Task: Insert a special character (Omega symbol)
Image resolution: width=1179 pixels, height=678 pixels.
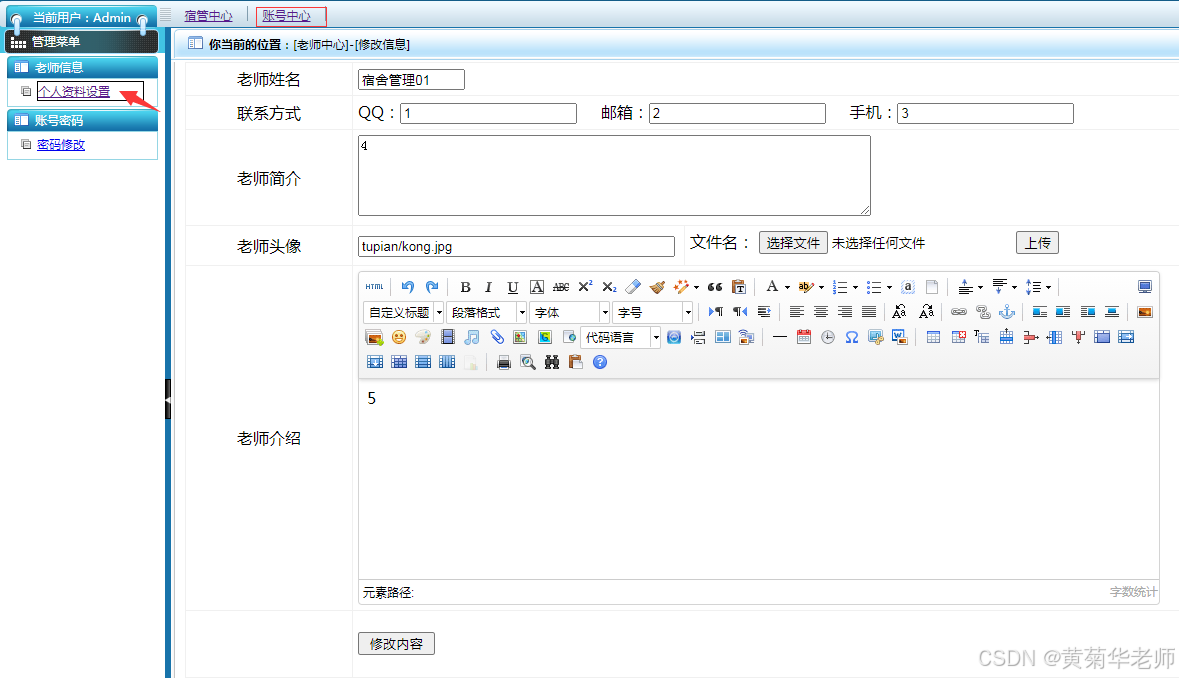Action: [851, 337]
